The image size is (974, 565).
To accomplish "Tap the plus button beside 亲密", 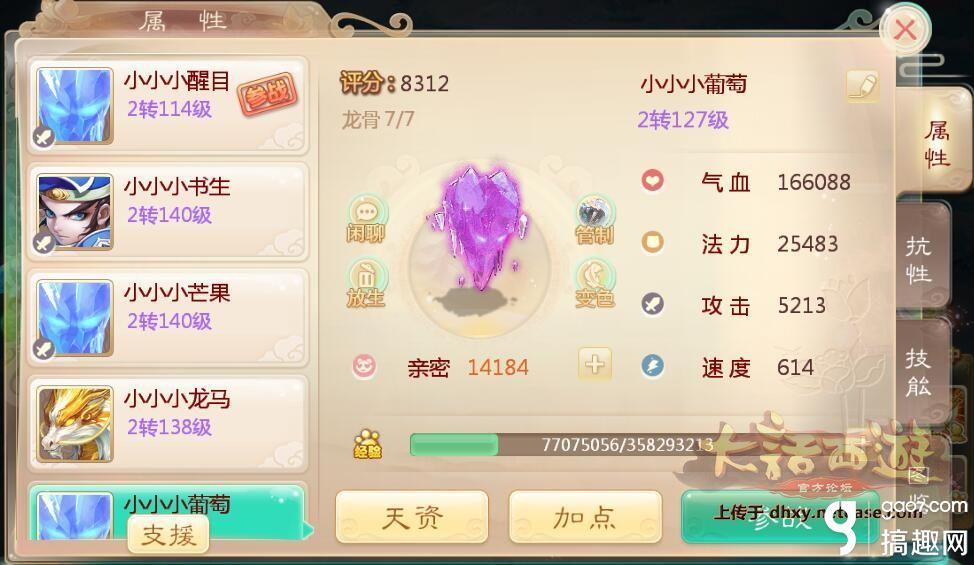I will [x=594, y=364].
